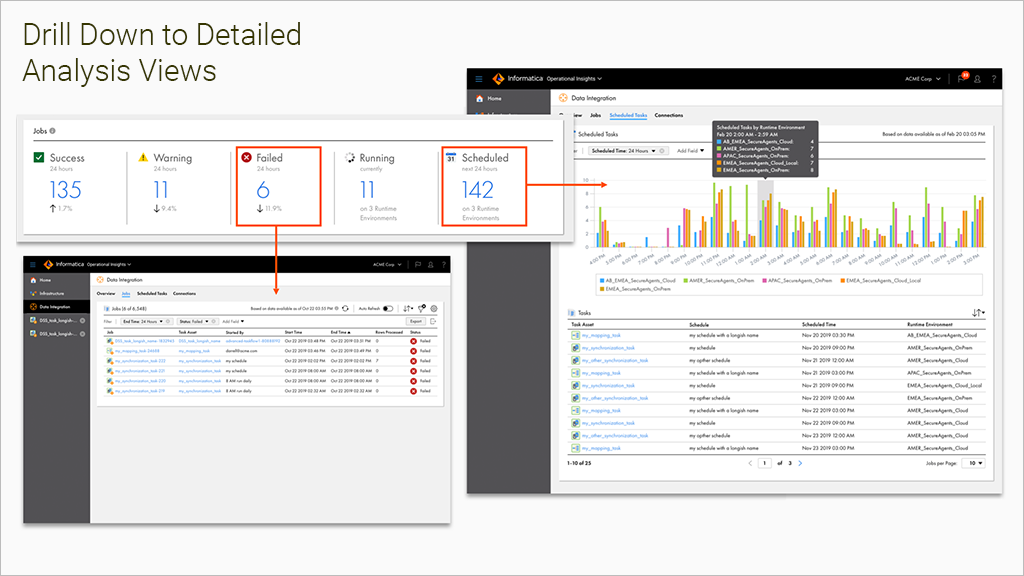
Task: Open ACME Corp dropdown in Scheduled Tasks window
Action: tap(922, 79)
